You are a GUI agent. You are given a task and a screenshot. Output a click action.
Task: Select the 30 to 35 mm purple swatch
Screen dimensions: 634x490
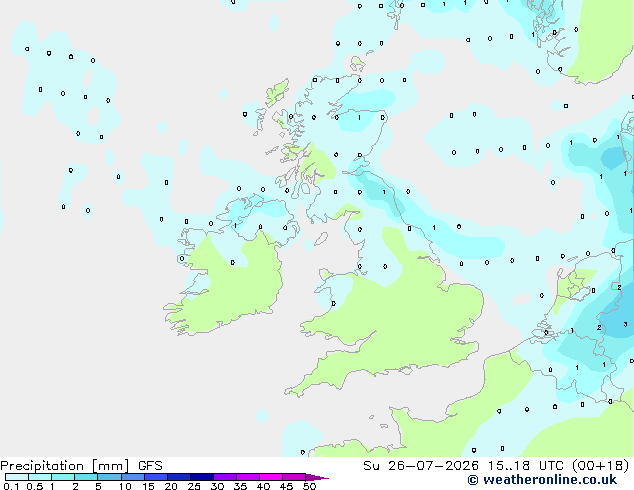pos(225,477)
